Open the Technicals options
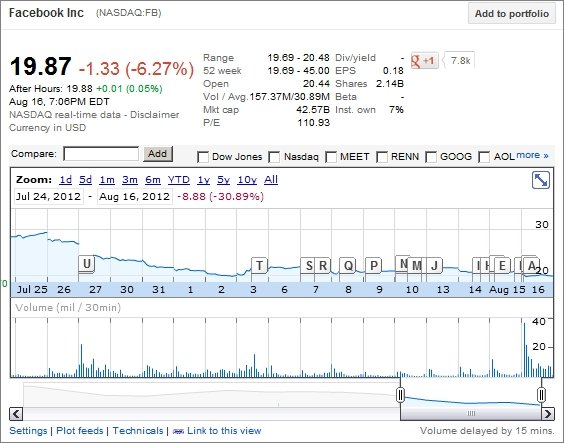 (x=138, y=431)
